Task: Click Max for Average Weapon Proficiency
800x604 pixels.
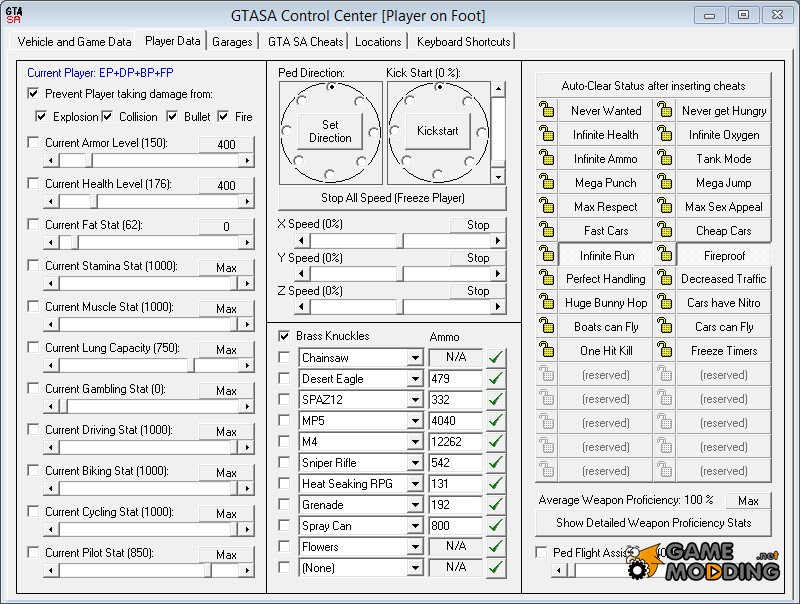Action: pyautogui.click(x=748, y=500)
